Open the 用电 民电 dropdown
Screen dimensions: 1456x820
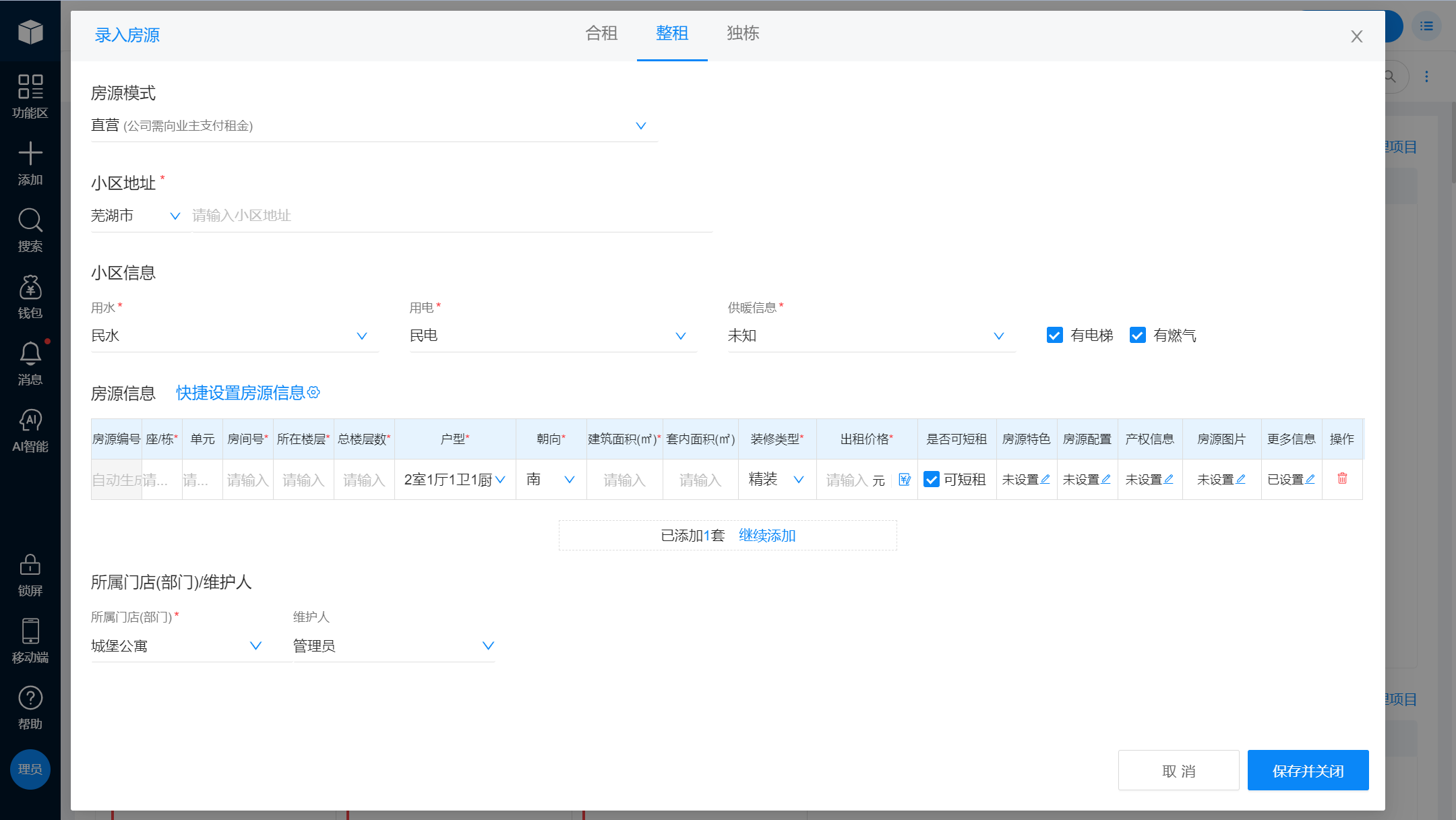(553, 336)
